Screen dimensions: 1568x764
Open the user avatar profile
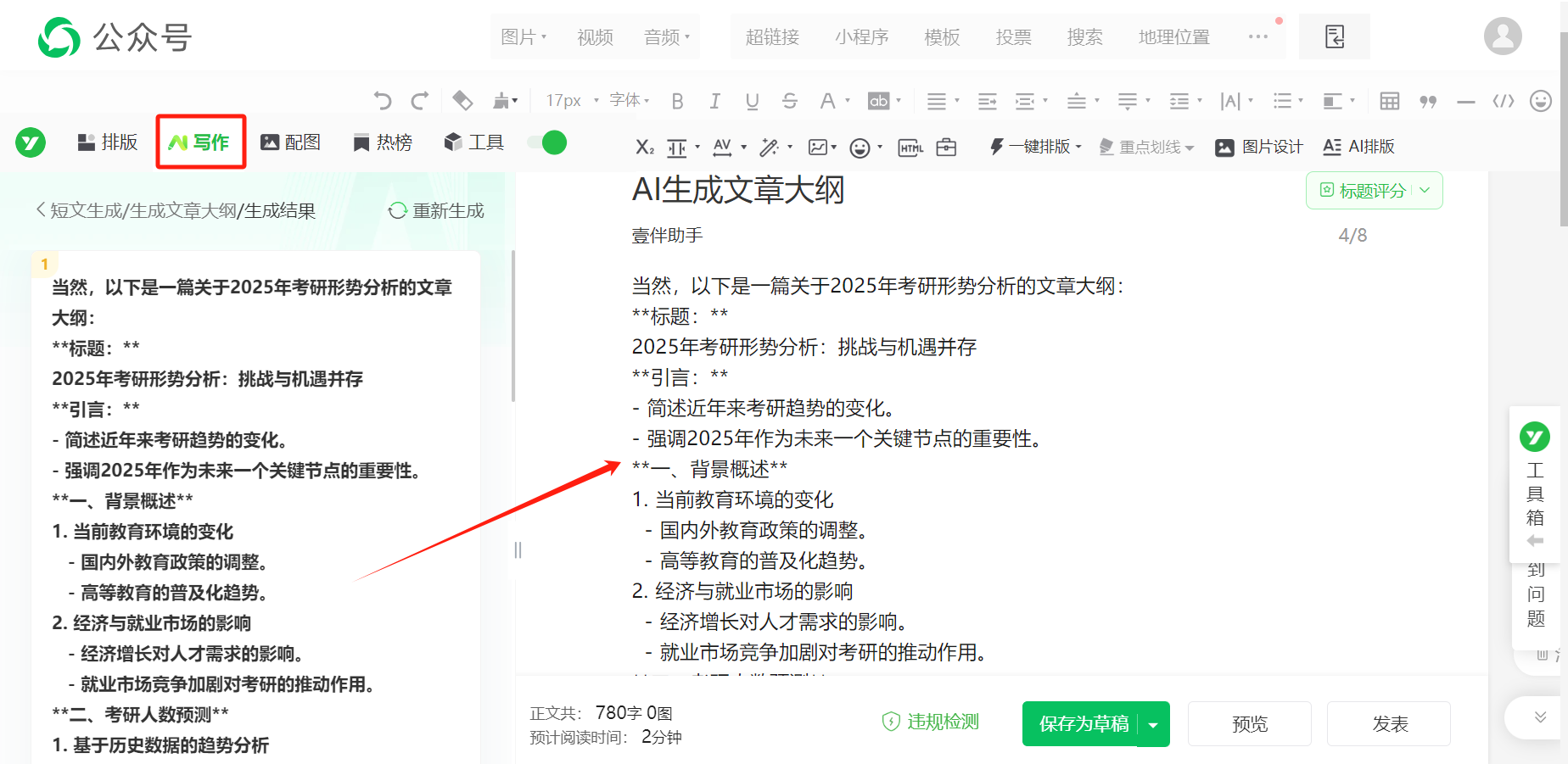click(1503, 36)
